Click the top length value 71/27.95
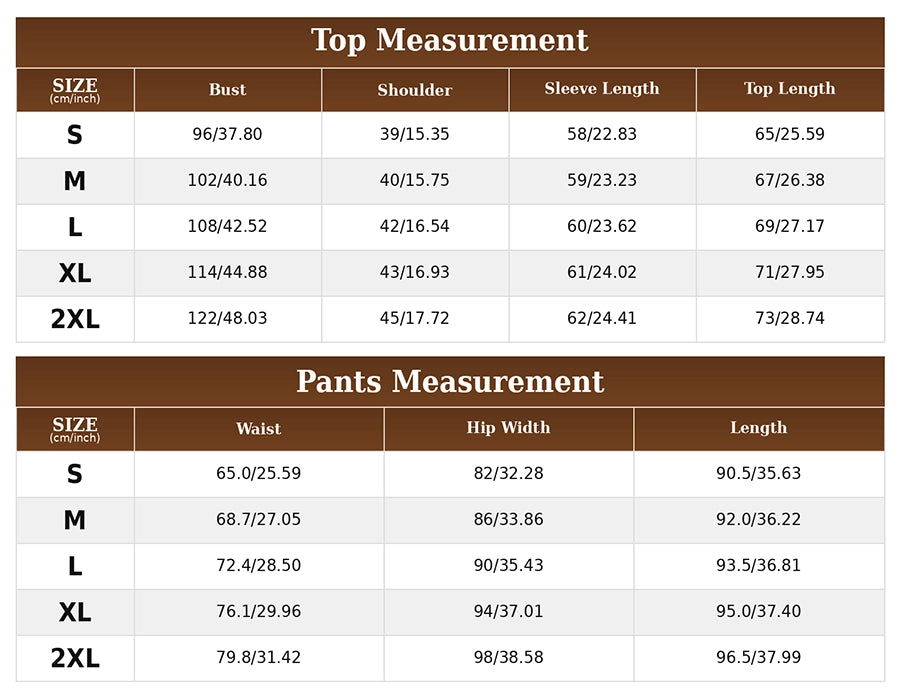 click(790, 272)
